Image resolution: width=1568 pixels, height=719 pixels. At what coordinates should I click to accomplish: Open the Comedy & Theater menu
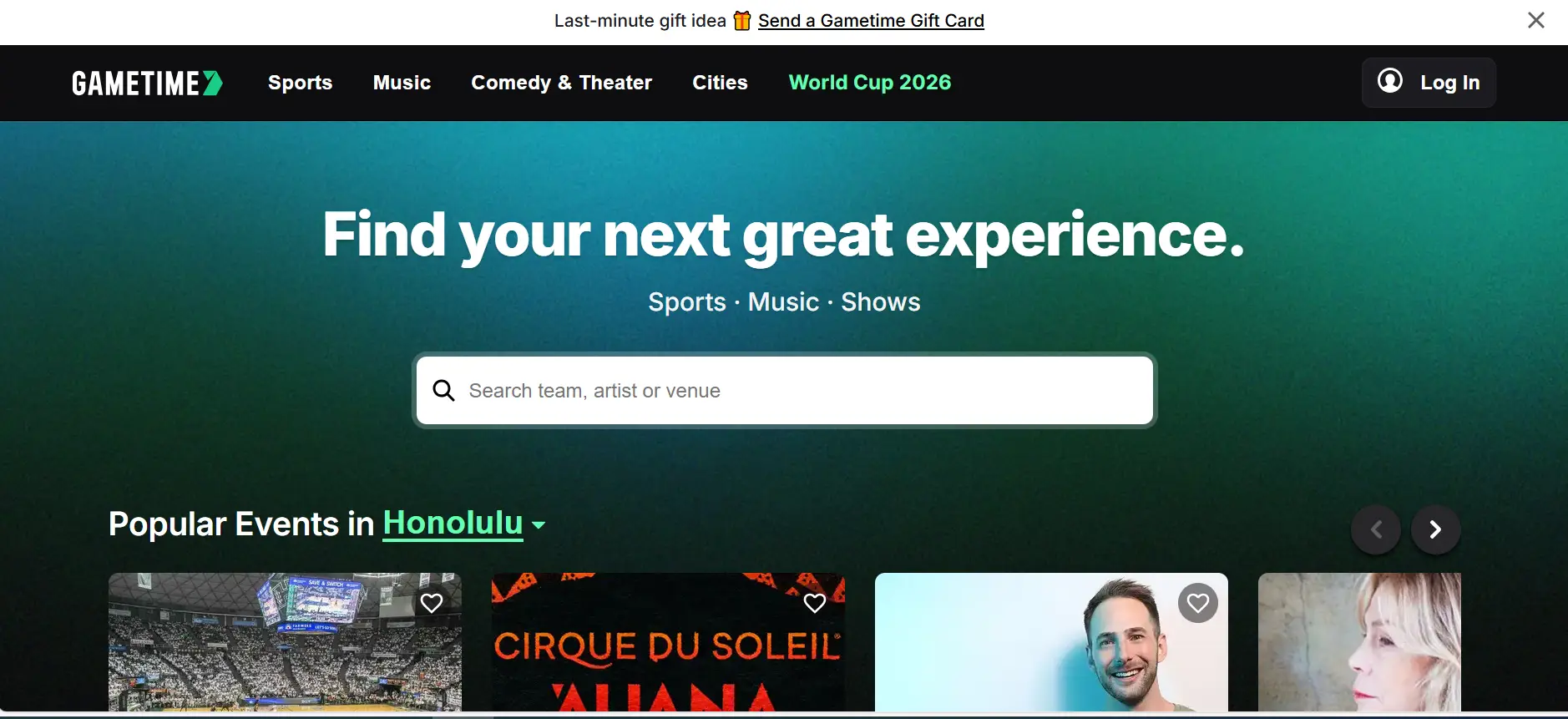click(561, 83)
